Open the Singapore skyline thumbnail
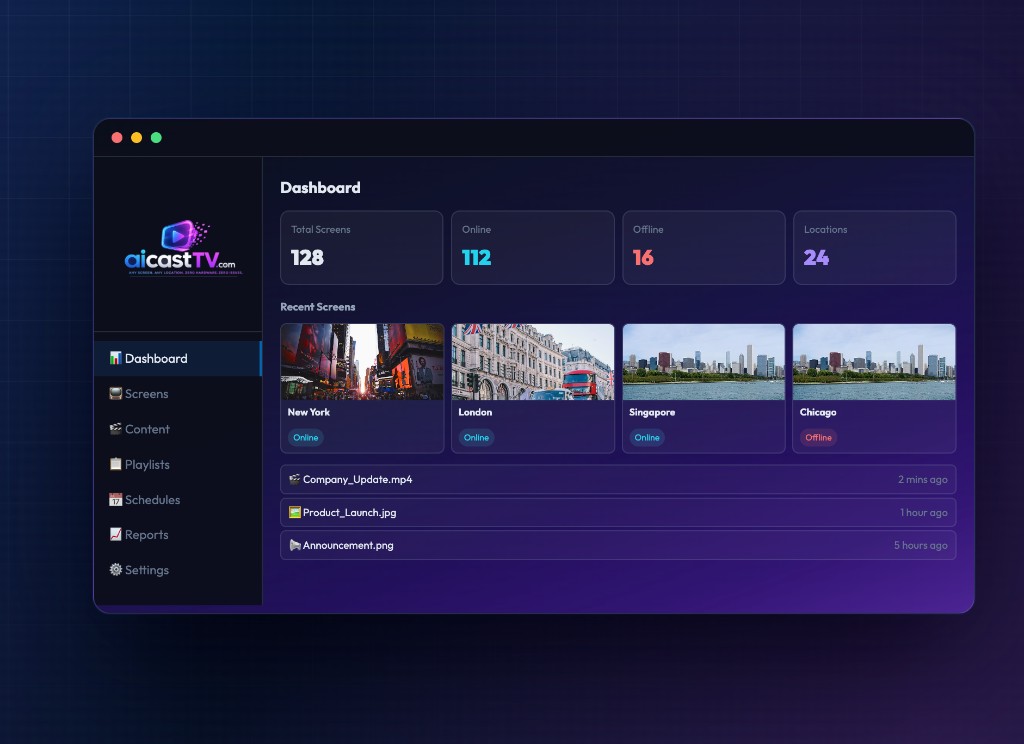The height and width of the screenshot is (744, 1024). coord(703,362)
